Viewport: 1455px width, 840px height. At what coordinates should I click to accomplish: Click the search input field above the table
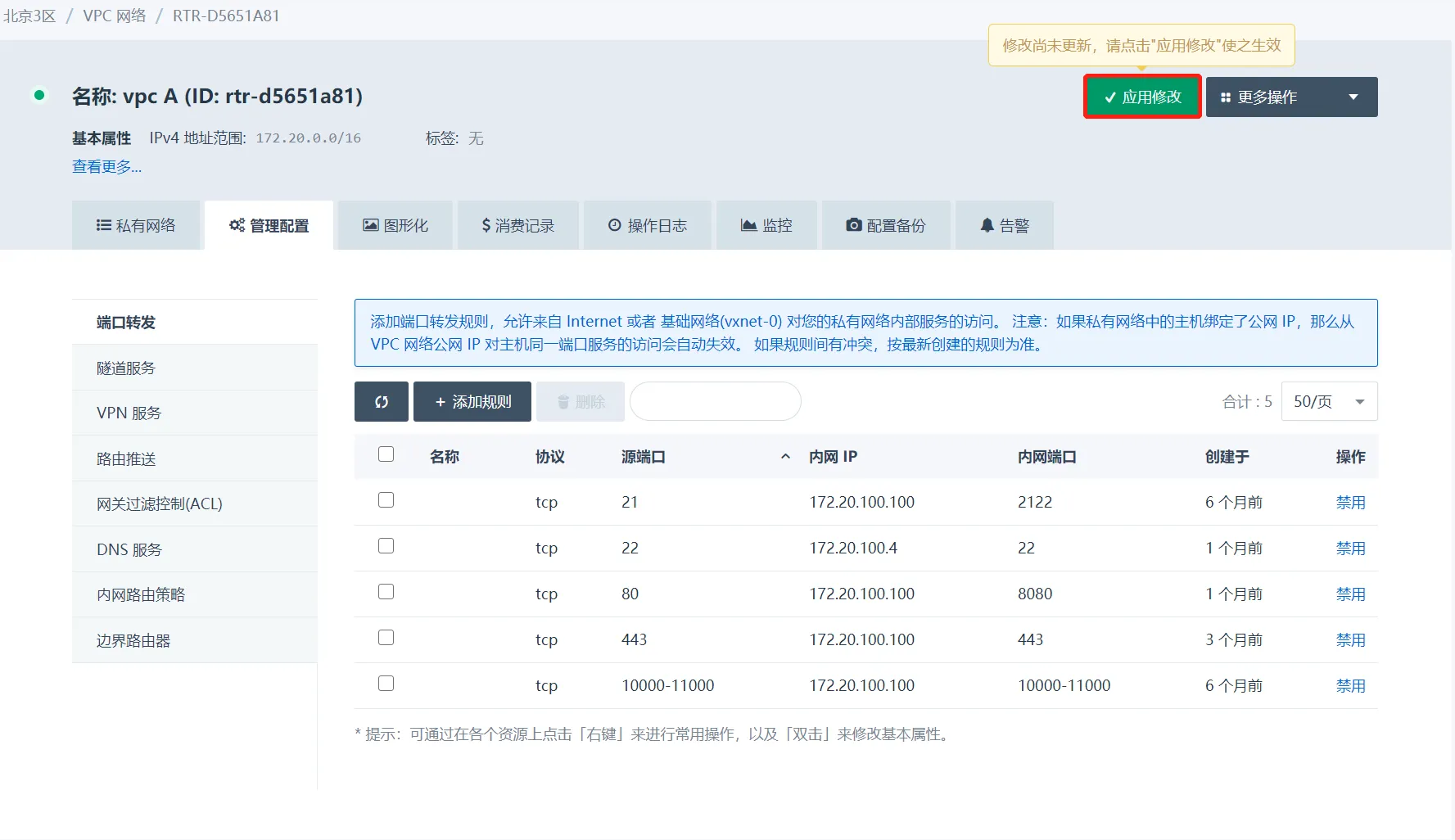tap(714, 401)
